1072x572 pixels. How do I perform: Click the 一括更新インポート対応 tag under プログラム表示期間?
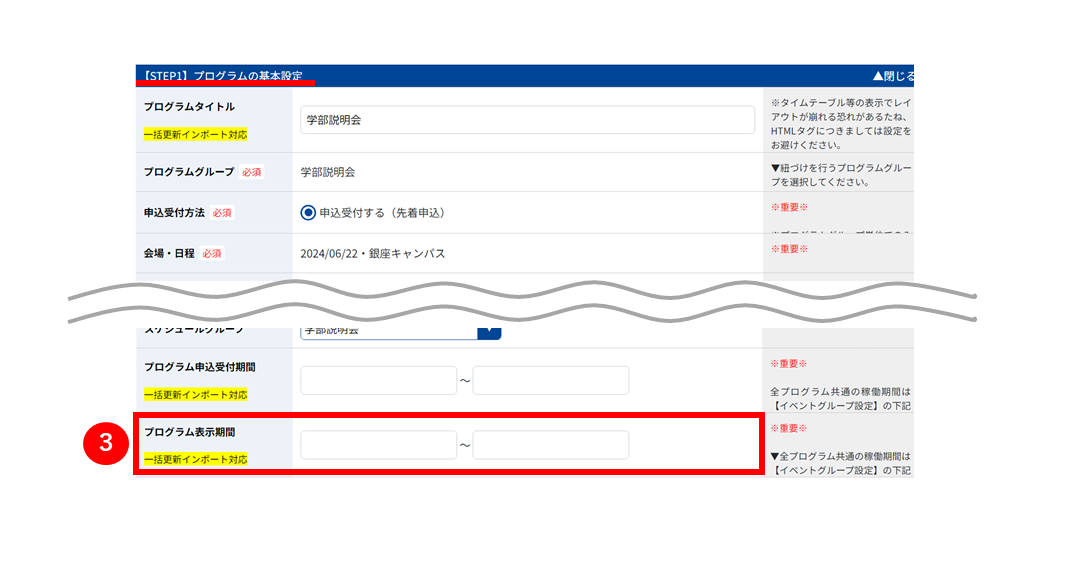[196, 459]
